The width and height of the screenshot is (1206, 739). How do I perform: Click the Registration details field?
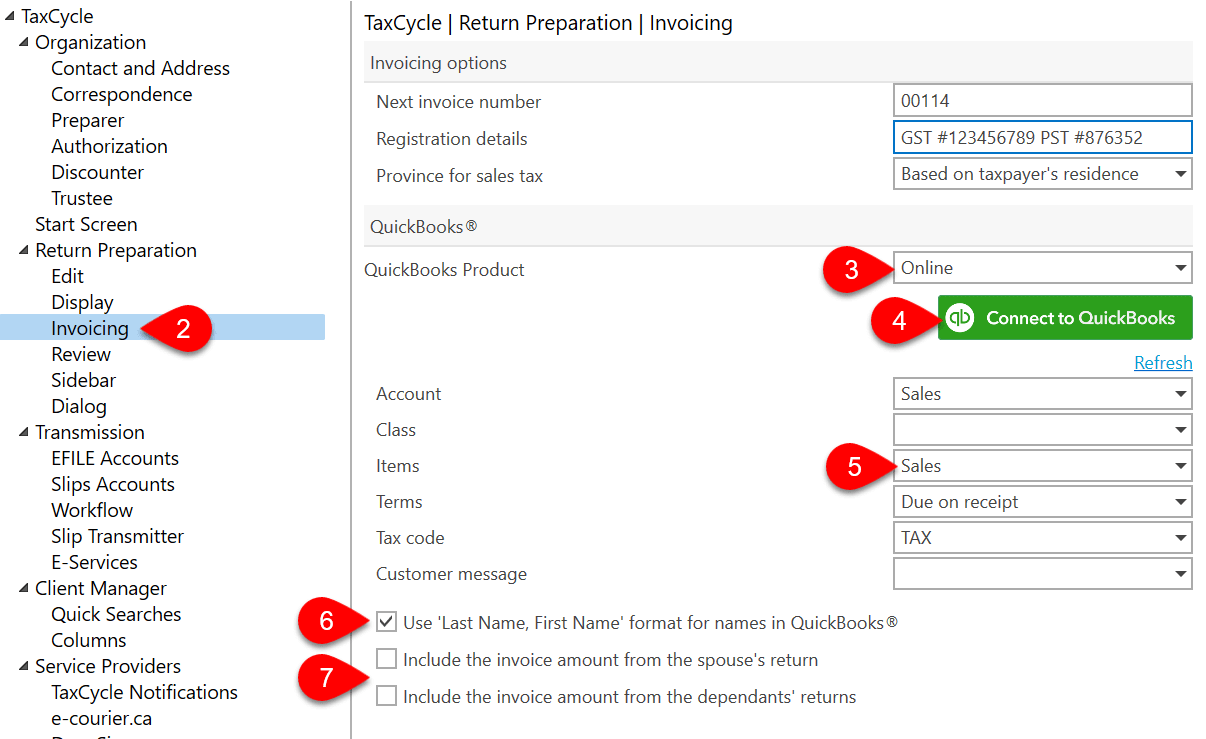tap(1042, 138)
